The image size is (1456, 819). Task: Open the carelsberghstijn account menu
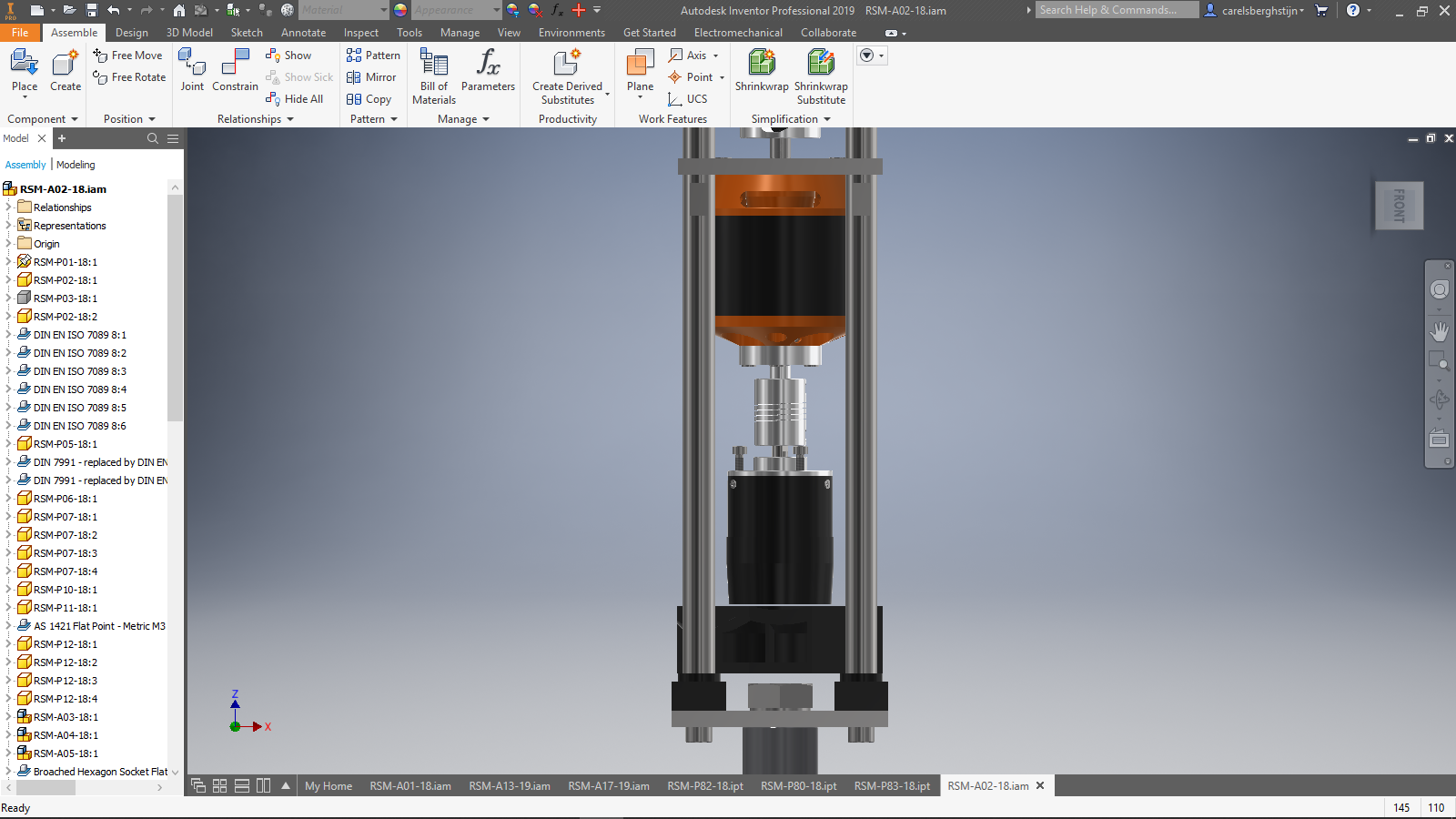[x=1255, y=10]
